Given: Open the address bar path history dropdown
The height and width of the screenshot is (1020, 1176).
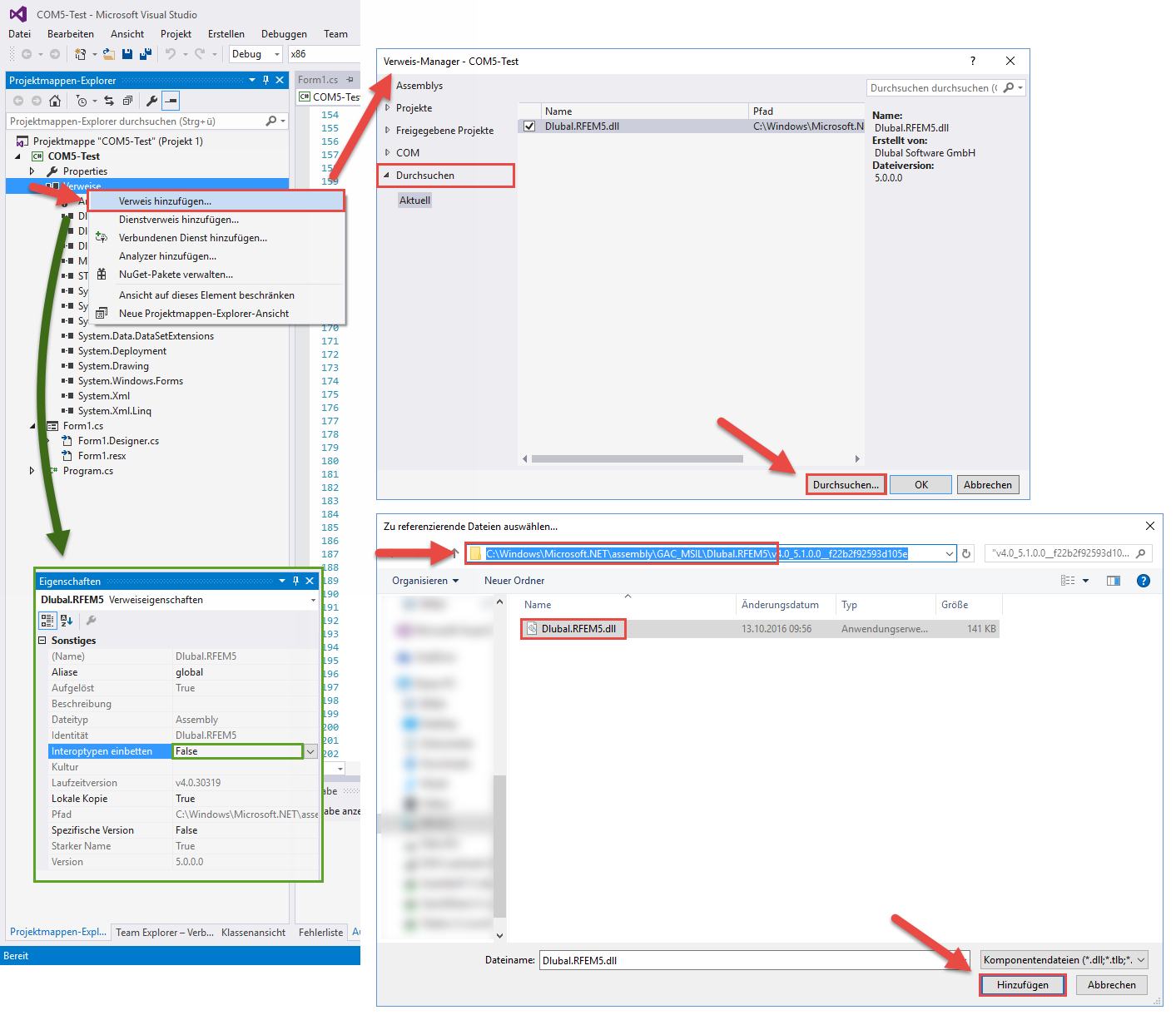Looking at the screenshot, I should [x=950, y=553].
